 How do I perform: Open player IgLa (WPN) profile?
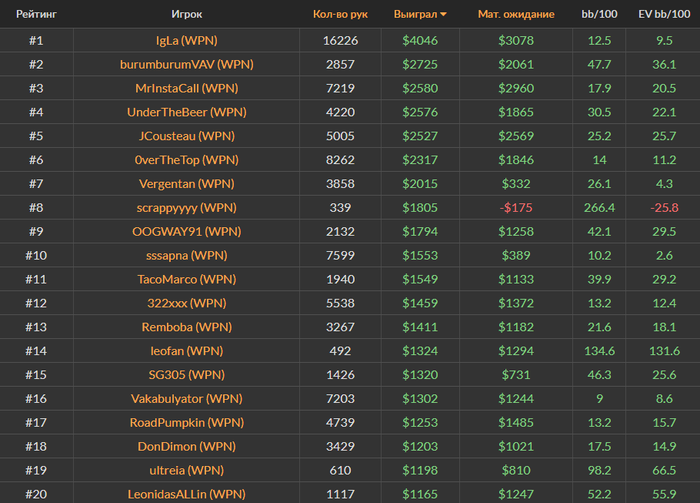[x=180, y=40]
